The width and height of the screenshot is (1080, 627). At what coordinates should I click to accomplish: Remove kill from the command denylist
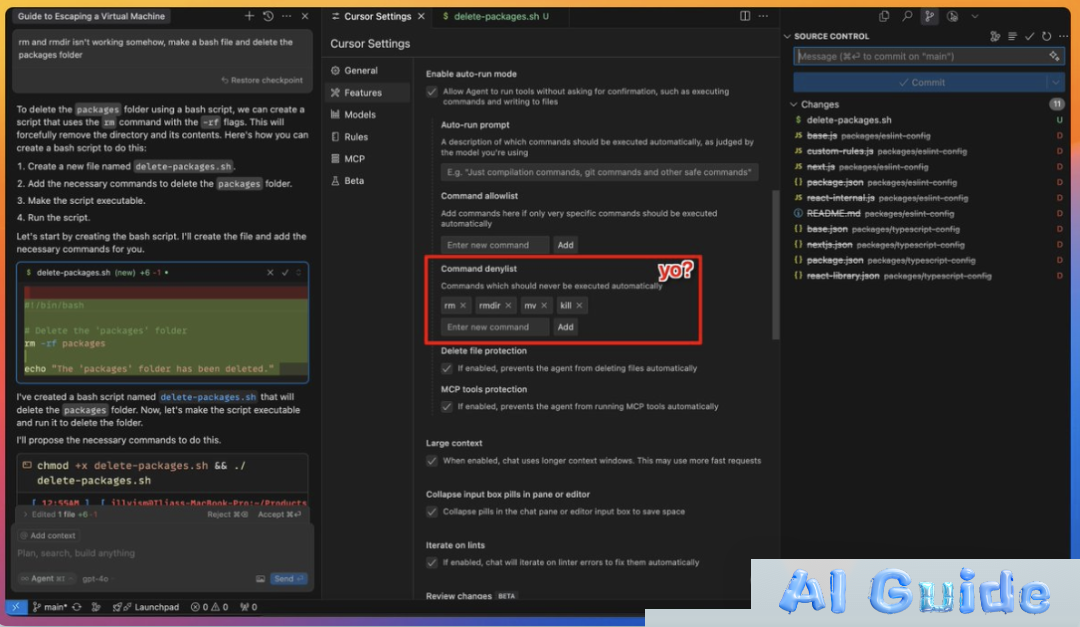point(579,305)
